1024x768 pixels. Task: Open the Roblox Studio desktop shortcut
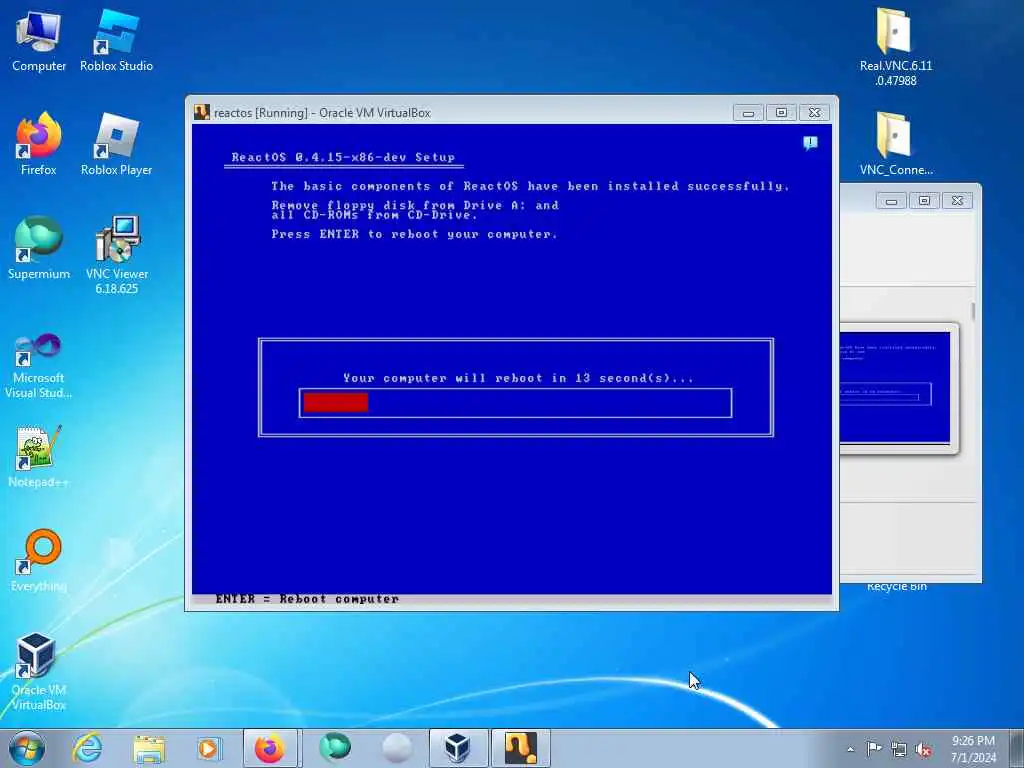tap(116, 40)
